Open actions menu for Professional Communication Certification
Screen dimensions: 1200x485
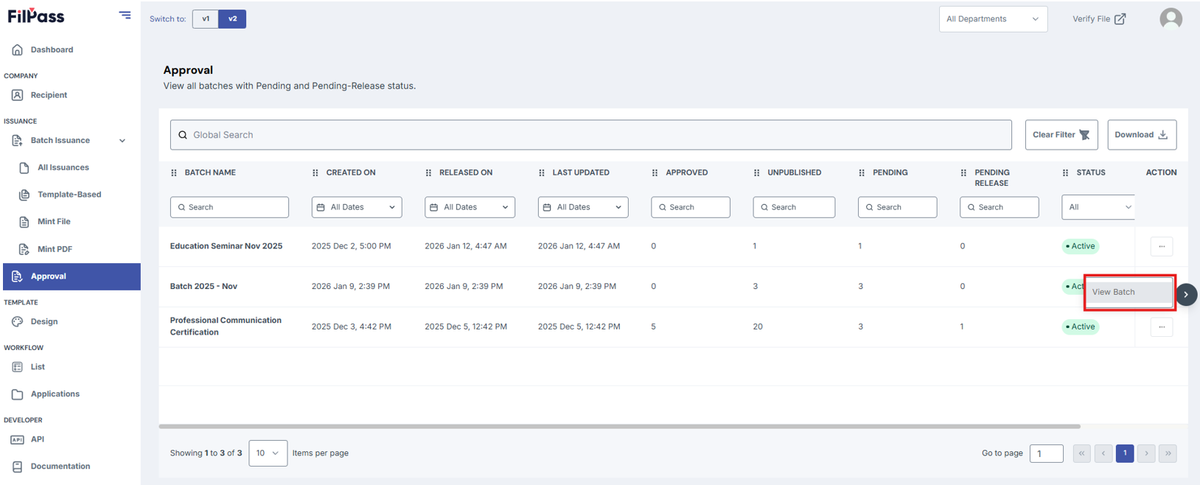coord(1161,326)
